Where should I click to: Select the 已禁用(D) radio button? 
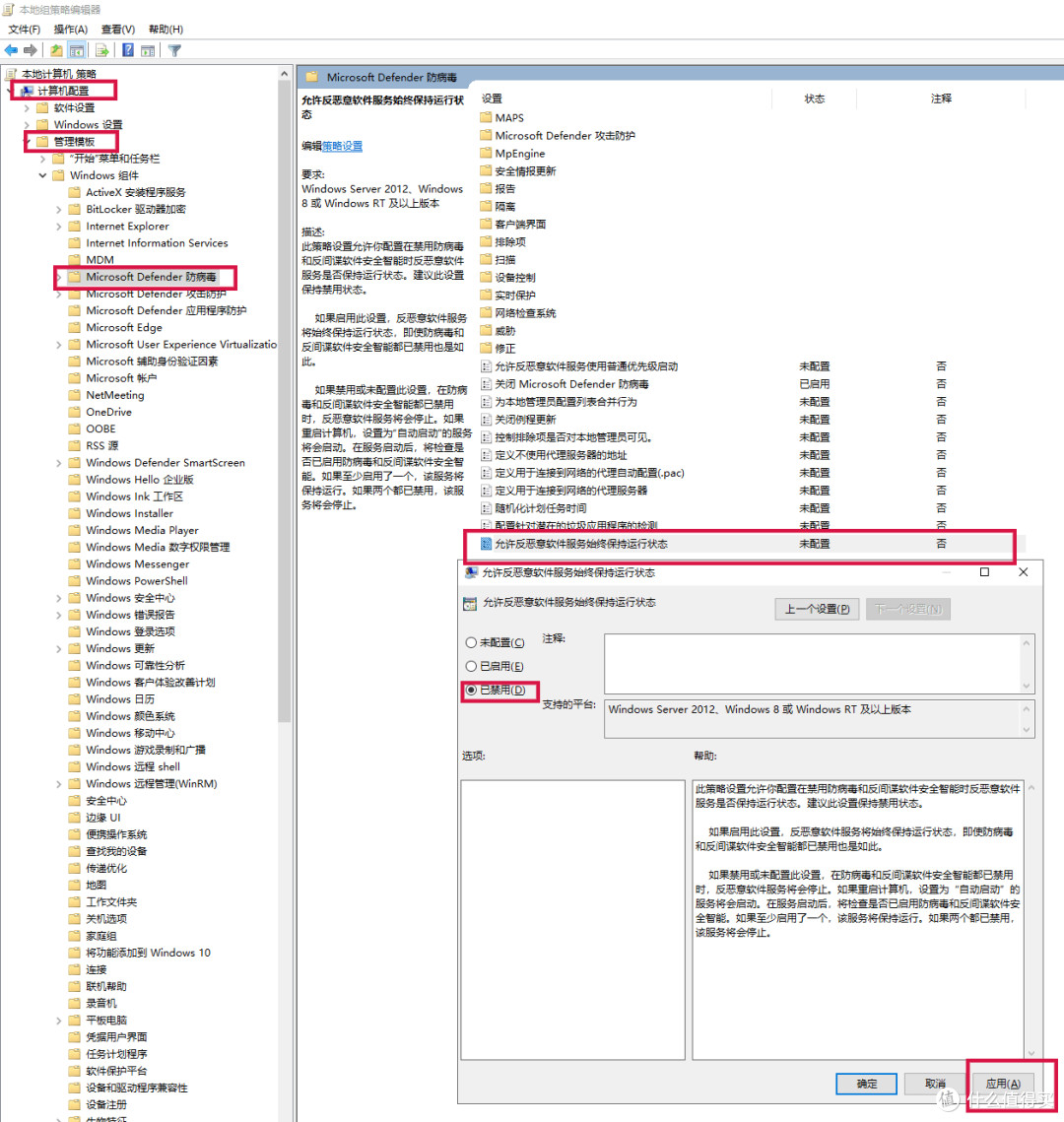(x=471, y=690)
